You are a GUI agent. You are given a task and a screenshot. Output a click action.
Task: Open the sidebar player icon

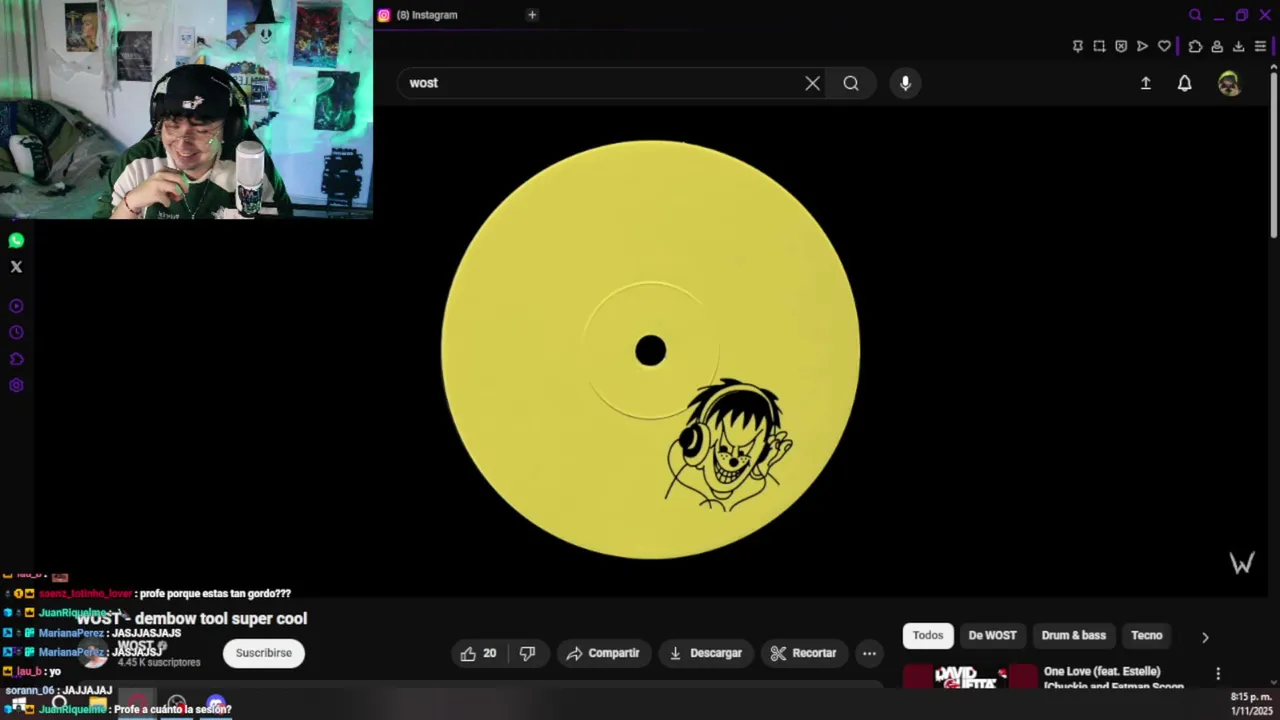16,306
